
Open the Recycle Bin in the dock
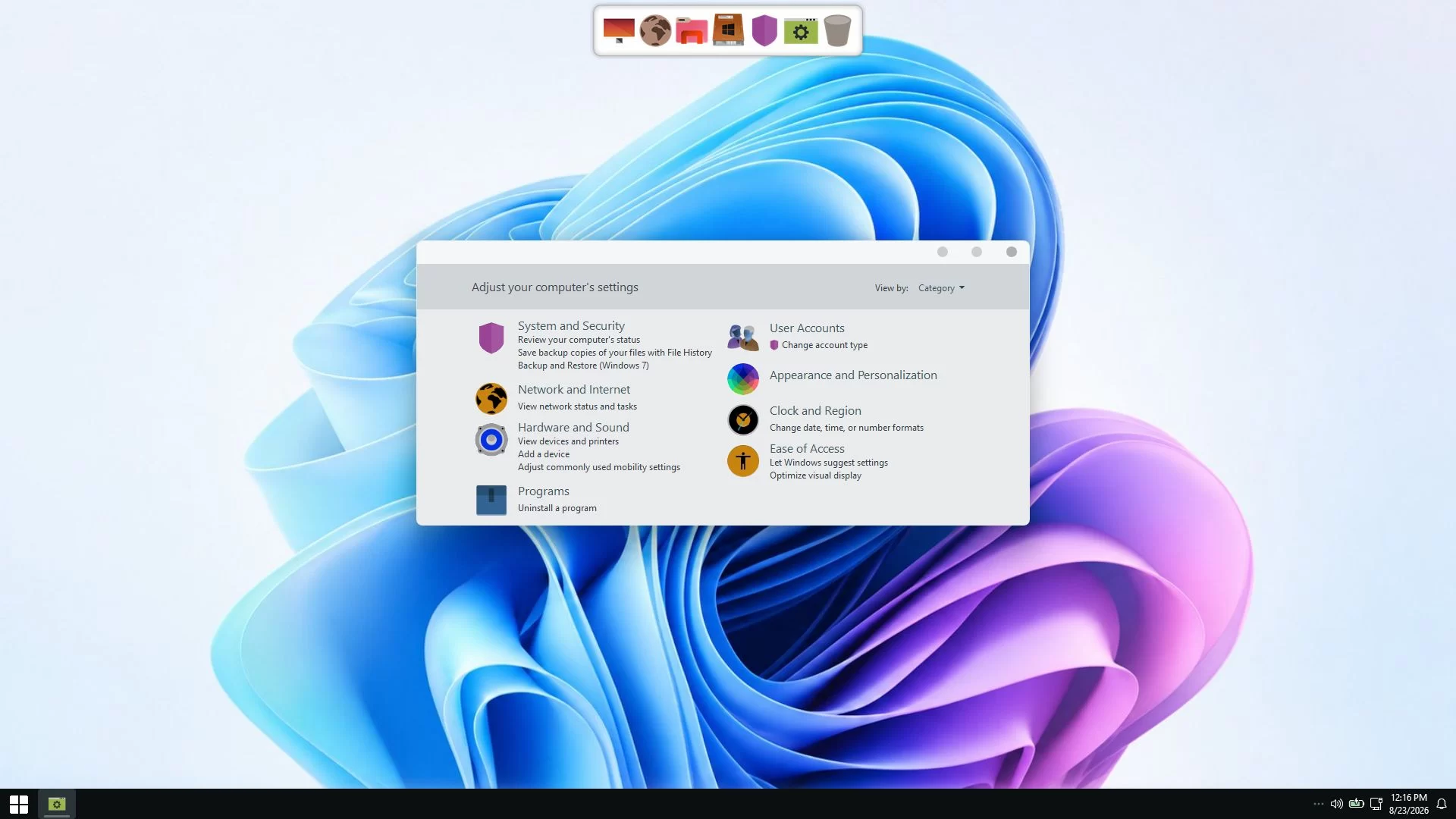(837, 30)
